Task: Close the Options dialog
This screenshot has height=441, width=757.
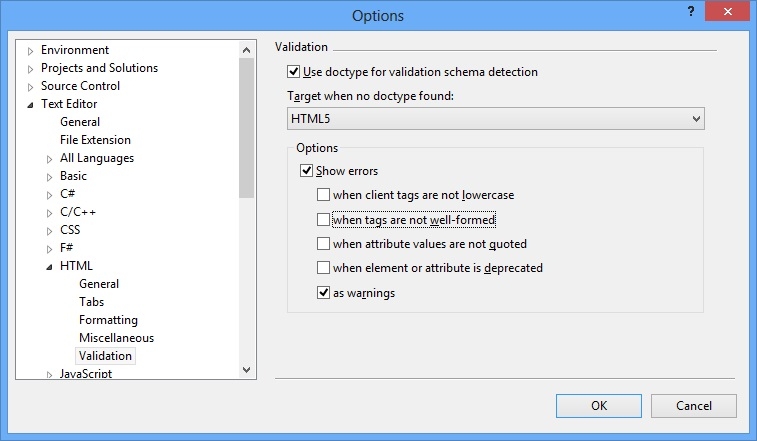Action: click(x=729, y=11)
